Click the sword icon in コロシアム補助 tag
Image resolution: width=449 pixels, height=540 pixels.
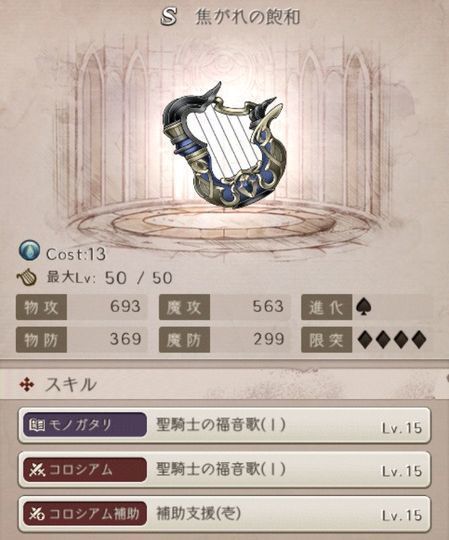37,513
